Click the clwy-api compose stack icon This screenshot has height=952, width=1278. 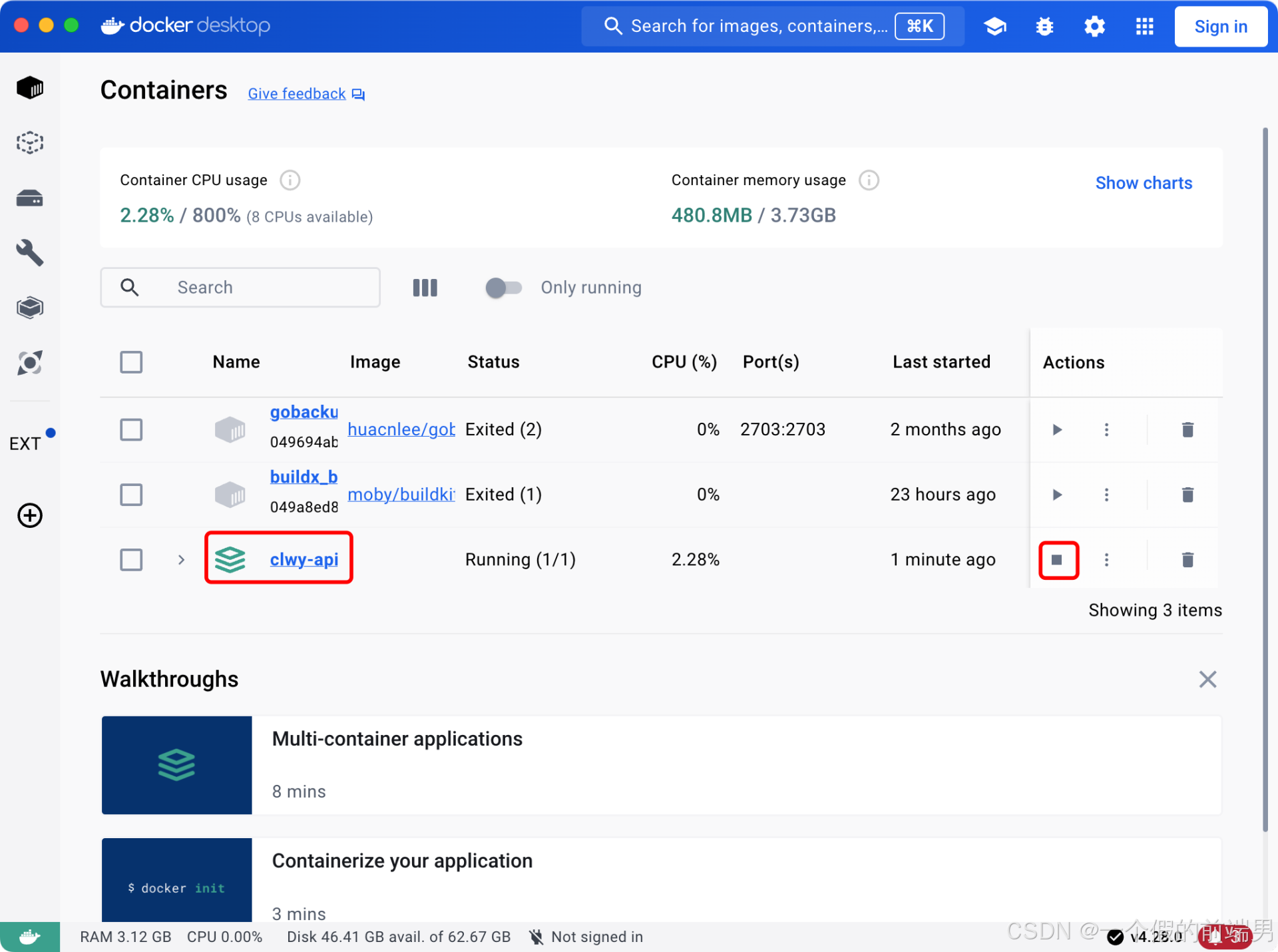pyautogui.click(x=230, y=560)
